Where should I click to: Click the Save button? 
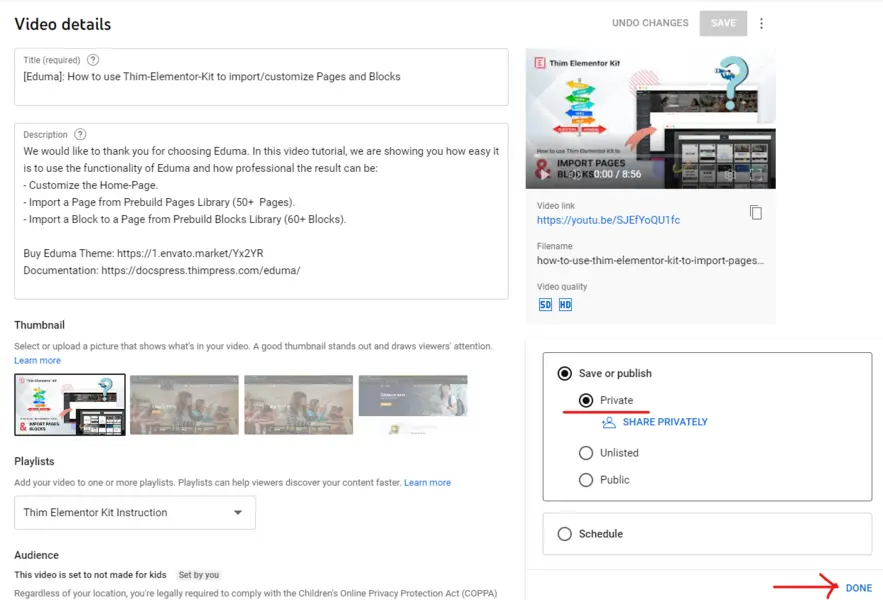tap(723, 23)
